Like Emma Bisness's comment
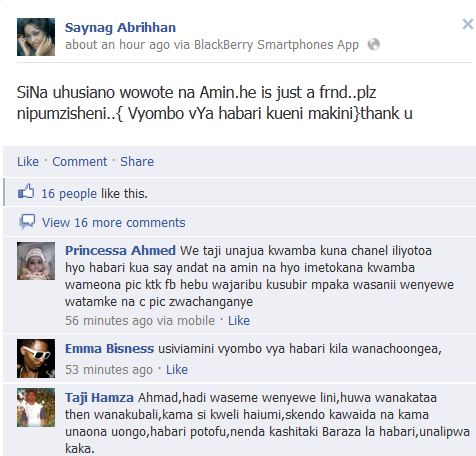Screen dimensions: 476x456 click(177, 370)
